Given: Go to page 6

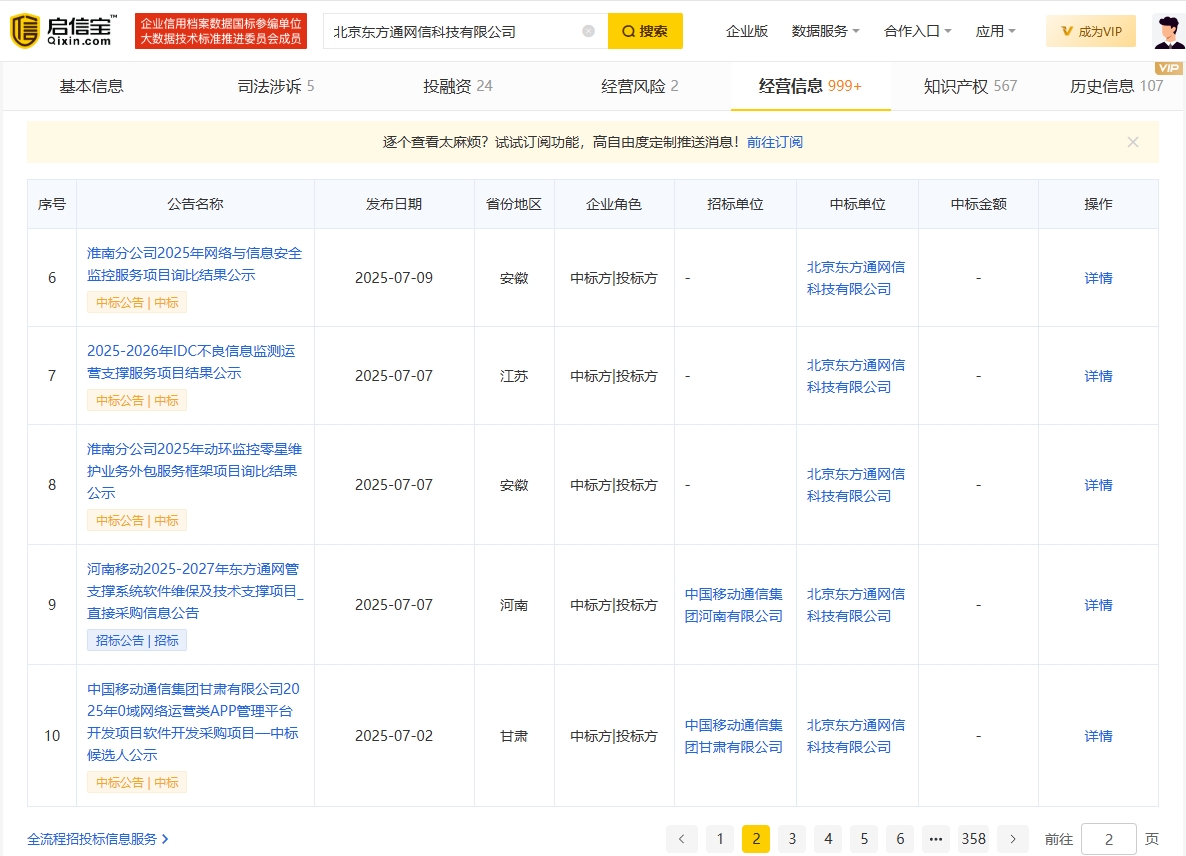Looking at the screenshot, I should click(900, 839).
